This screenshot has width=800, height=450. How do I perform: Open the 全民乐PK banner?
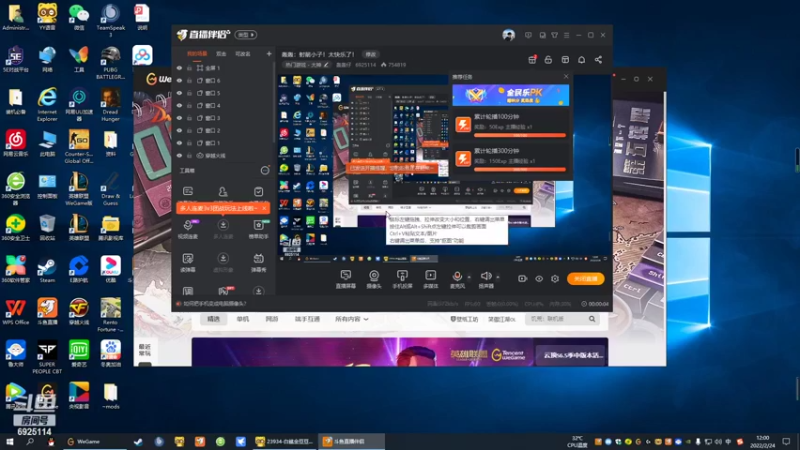point(510,95)
